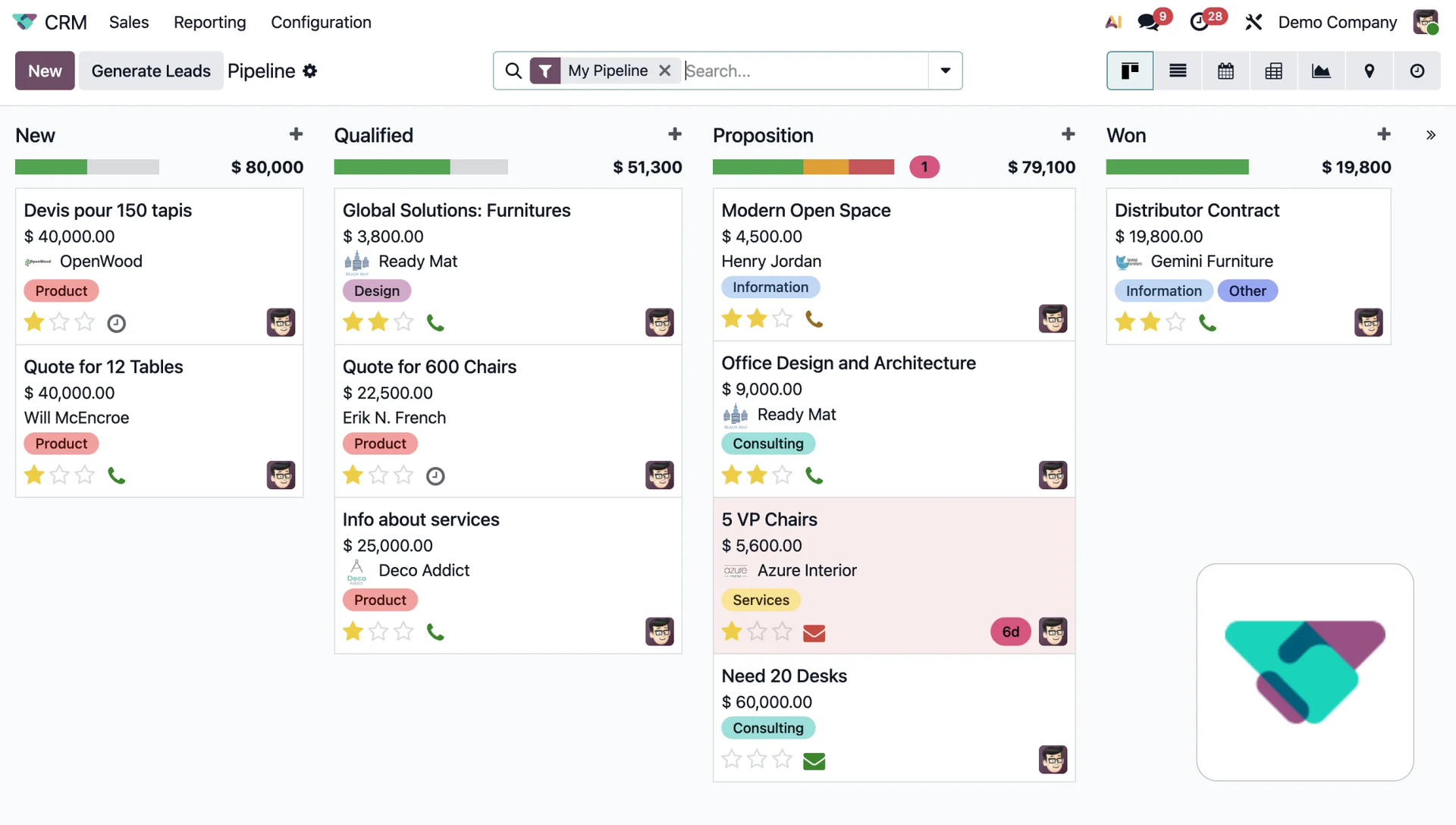Expand folded columns with double chevron

(x=1431, y=135)
